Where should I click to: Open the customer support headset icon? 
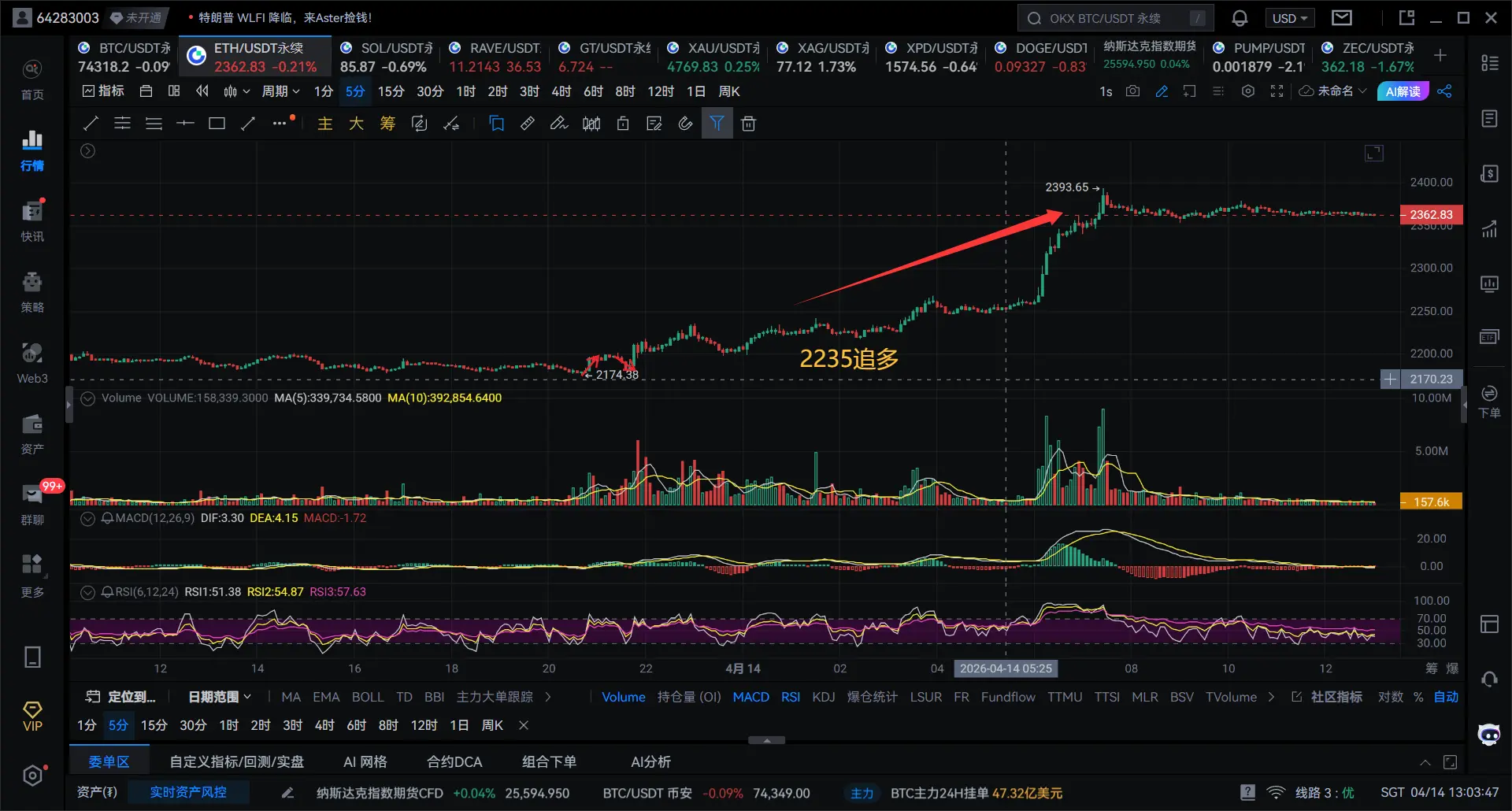(1489, 679)
